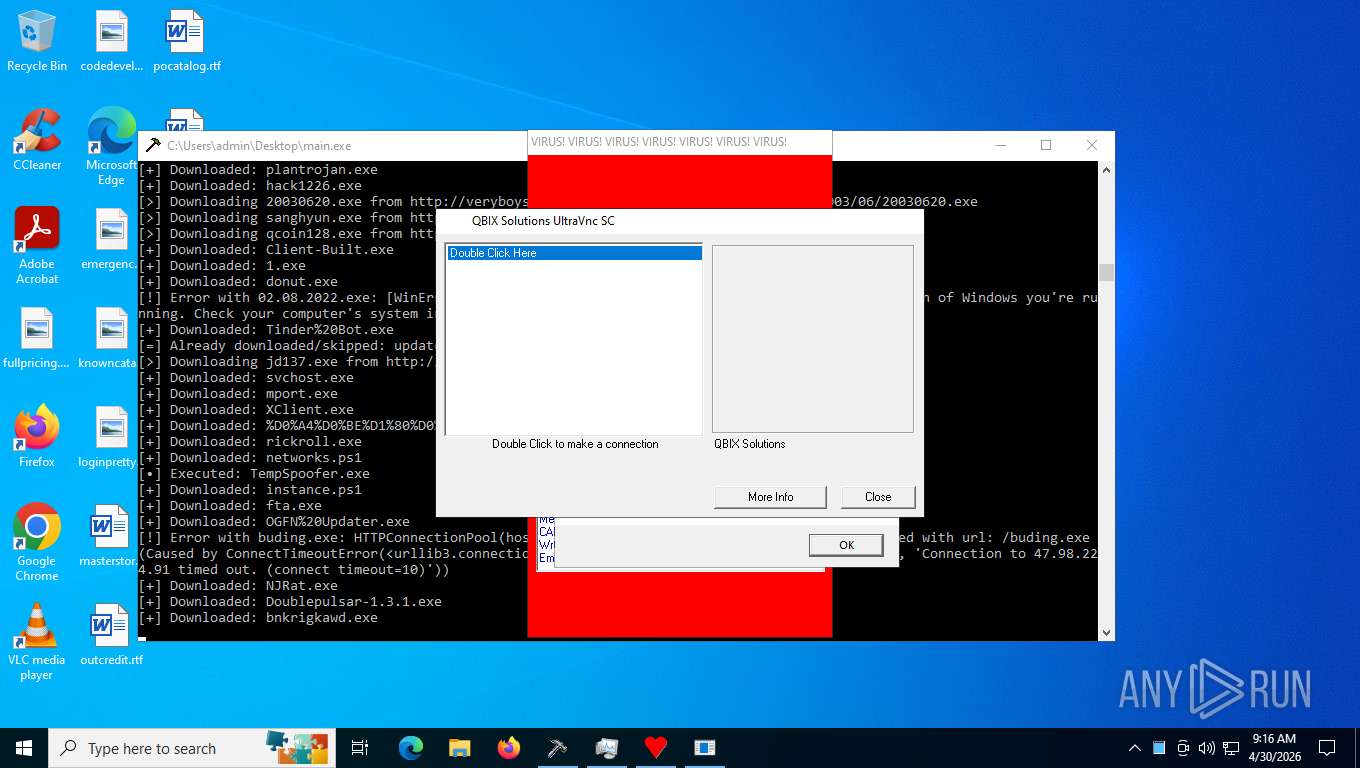Switch to main.exe hammer icon on taskbar
Viewport: 1360px width, 768px height.
pos(558,748)
